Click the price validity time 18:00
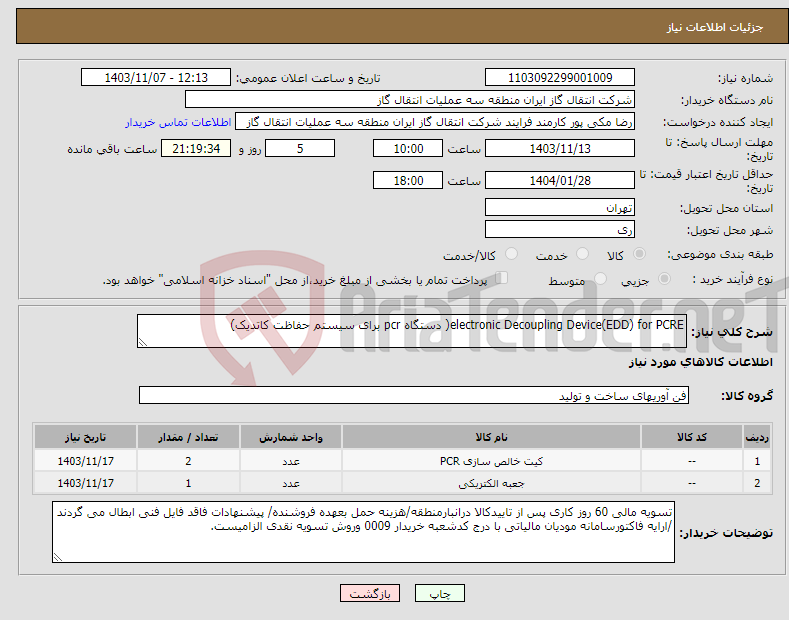Screen dimensions: 789x620 pyautogui.click(x=408, y=180)
